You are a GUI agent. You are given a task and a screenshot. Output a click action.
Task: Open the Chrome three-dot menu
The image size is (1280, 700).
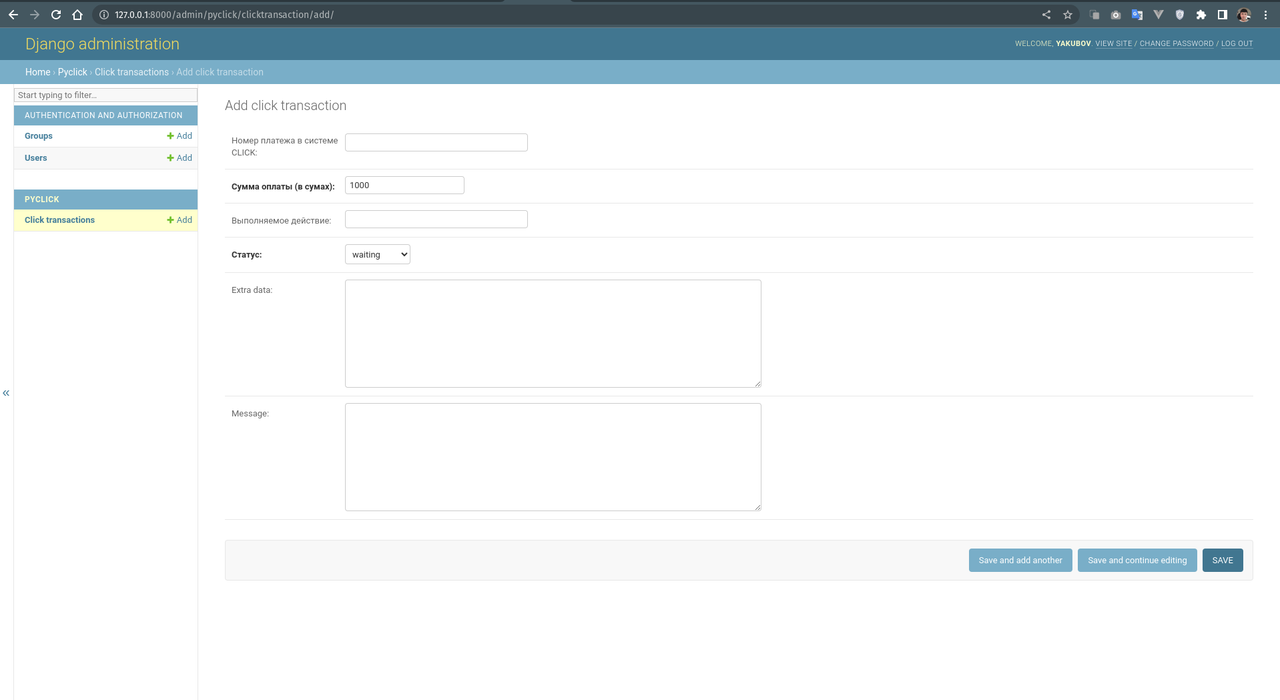1266,15
